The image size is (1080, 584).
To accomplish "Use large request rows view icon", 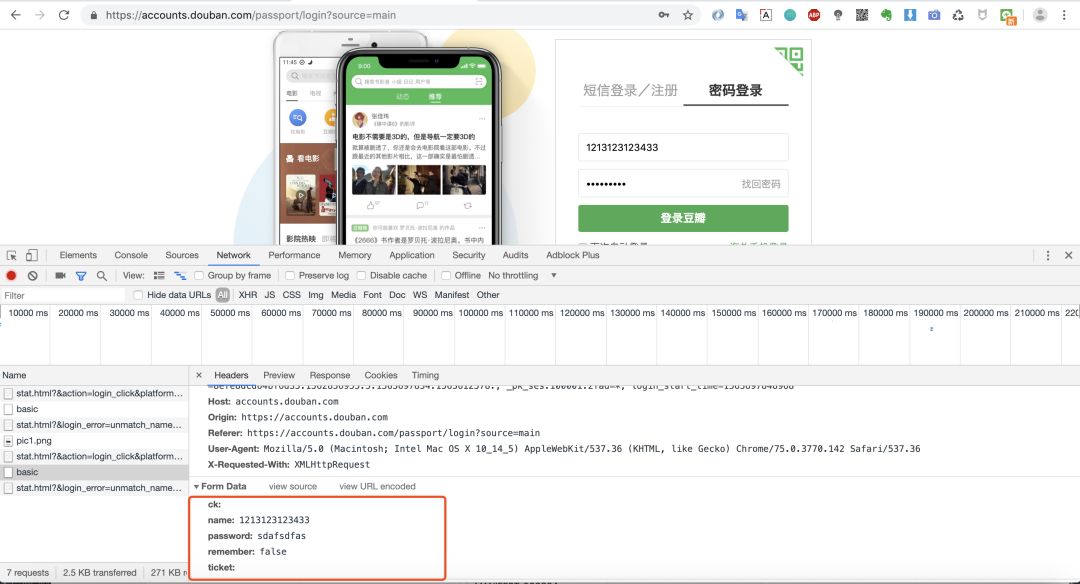I will pyautogui.click(x=159, y=275).
